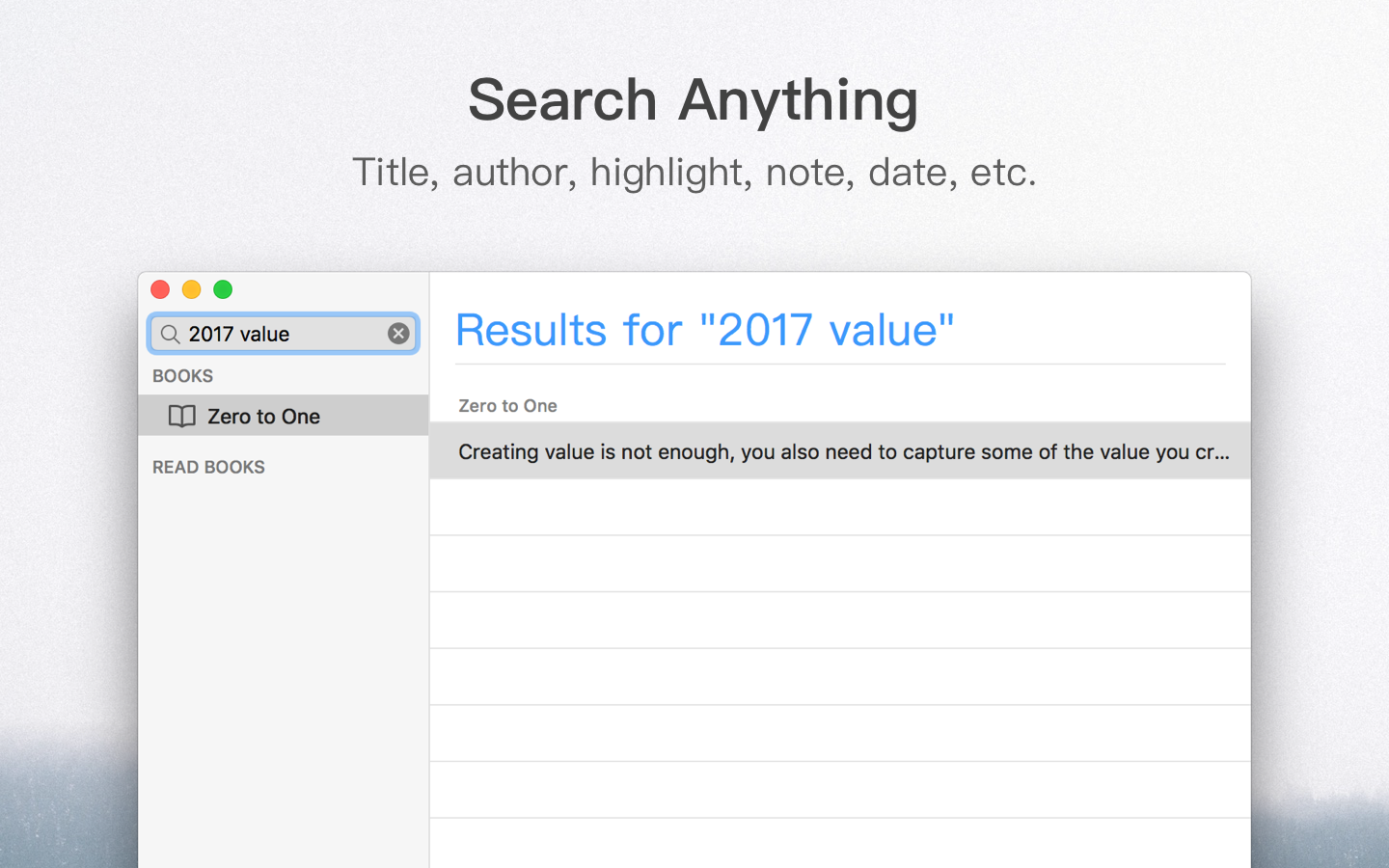Click the Zero to One results group header

[507, 406]
